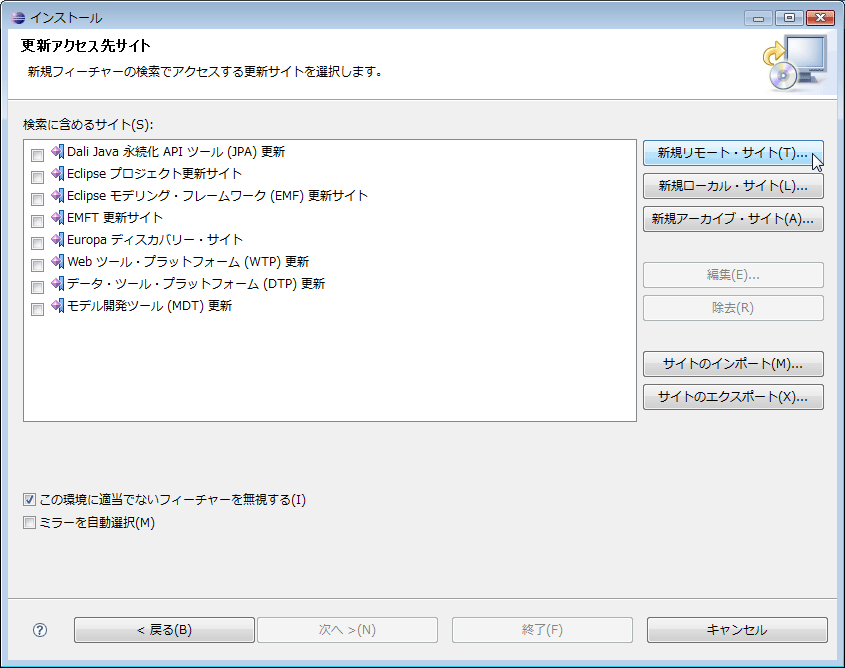Tick the モデル開発ツール (MDT) 更新 checkbox
Viewport: 845px width, 668px height.
pos(37,310)
